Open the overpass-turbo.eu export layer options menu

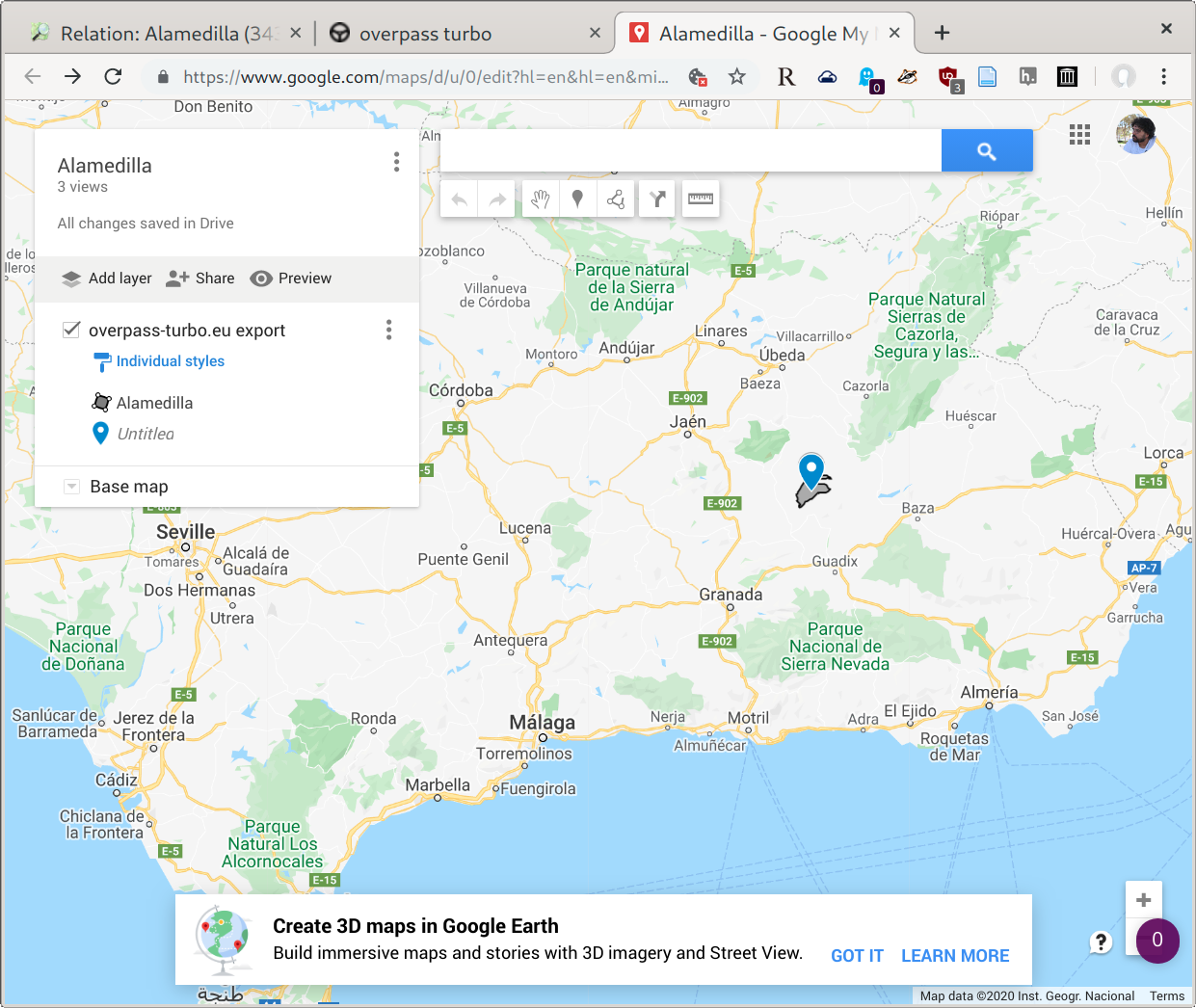[388, 331]
